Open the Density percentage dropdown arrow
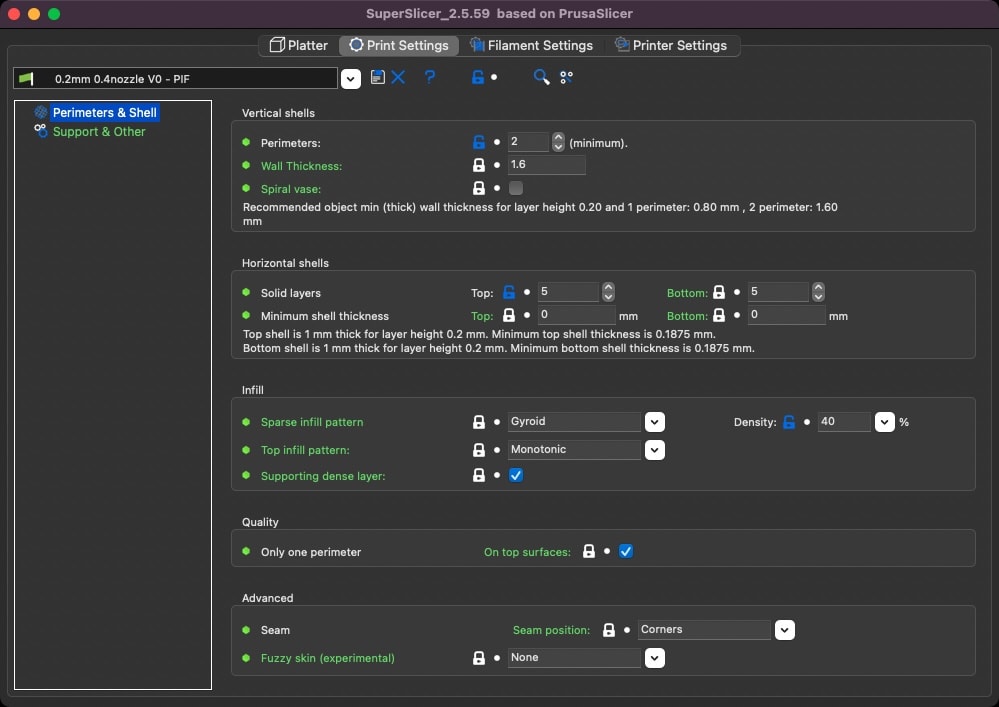Image resolution: width=999 pixels, height=707 pixels. (x=884, y=422)
